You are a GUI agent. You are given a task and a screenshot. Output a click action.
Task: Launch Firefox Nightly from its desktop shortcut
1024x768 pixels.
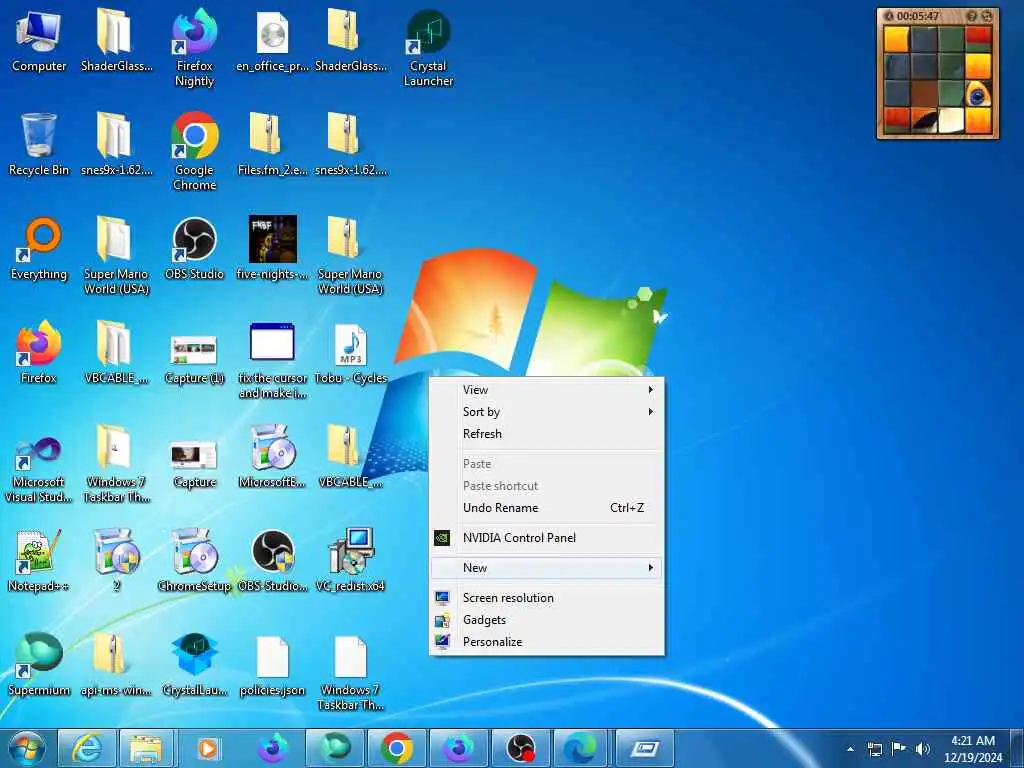pos(194,48)
